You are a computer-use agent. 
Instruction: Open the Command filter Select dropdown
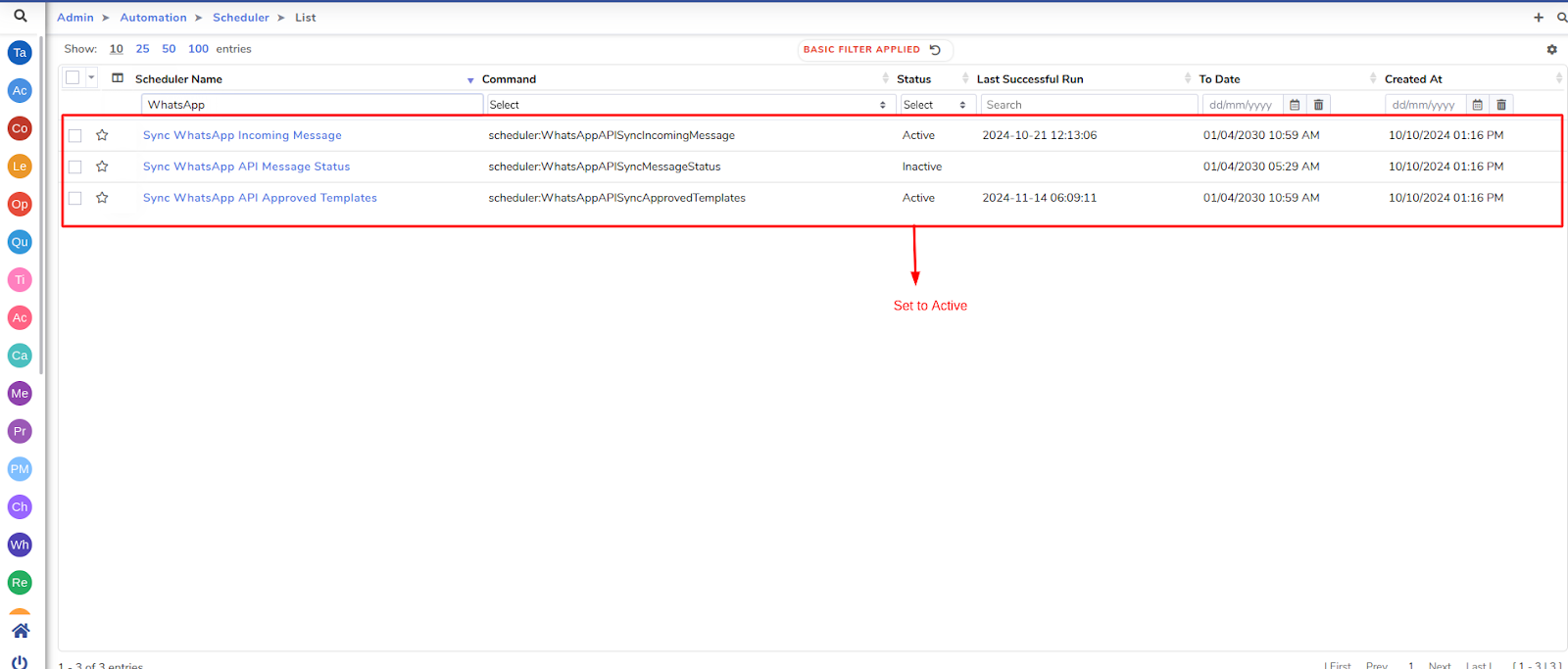(689, 105)
